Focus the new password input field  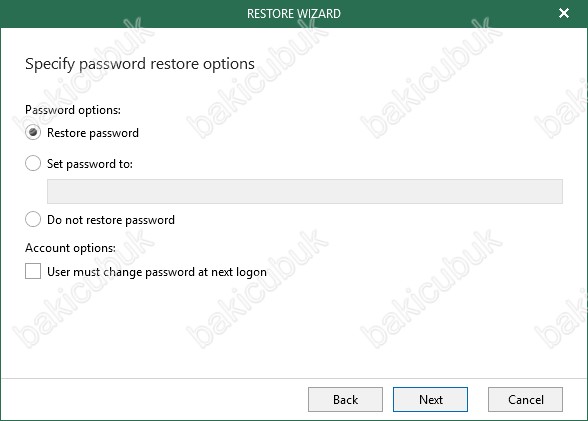pos(304,192)
